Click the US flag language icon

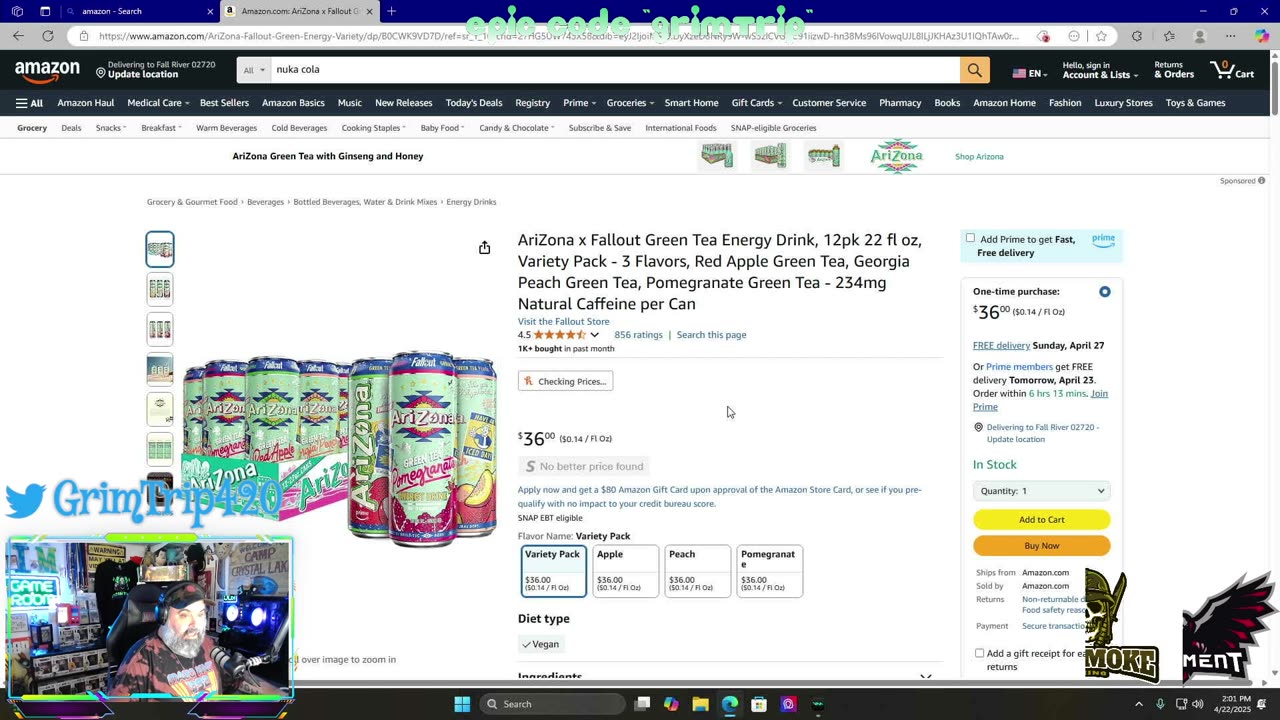tap(1019, 74)
